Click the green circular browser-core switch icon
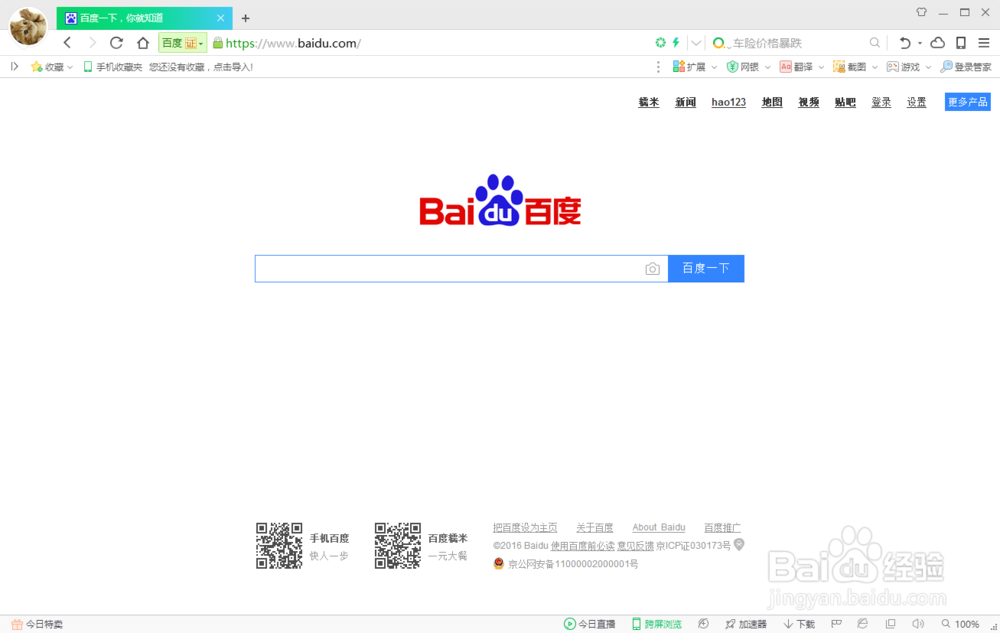Image resolution: width=1000 pixels, height=633 pixels. (661, 43)
